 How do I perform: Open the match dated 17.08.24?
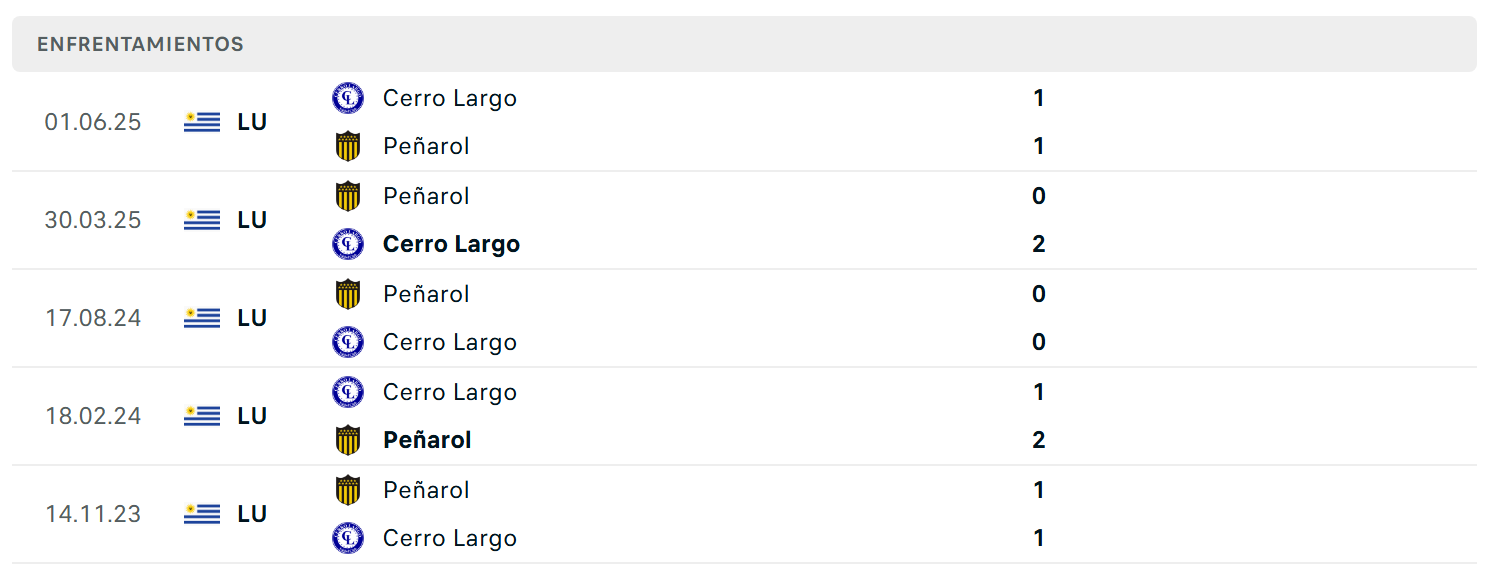[x=744, y=318]
